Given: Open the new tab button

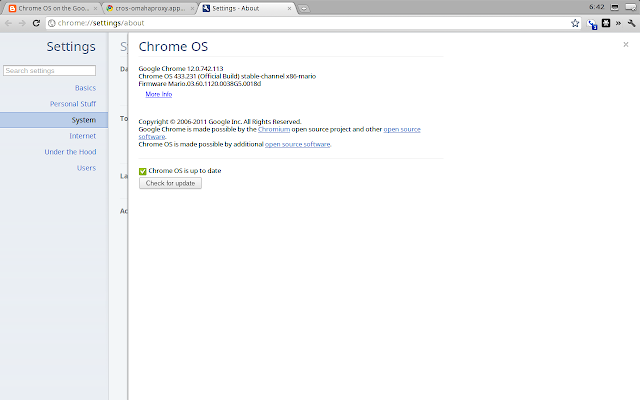Looking at the screenshot, I should coord(304,9).
